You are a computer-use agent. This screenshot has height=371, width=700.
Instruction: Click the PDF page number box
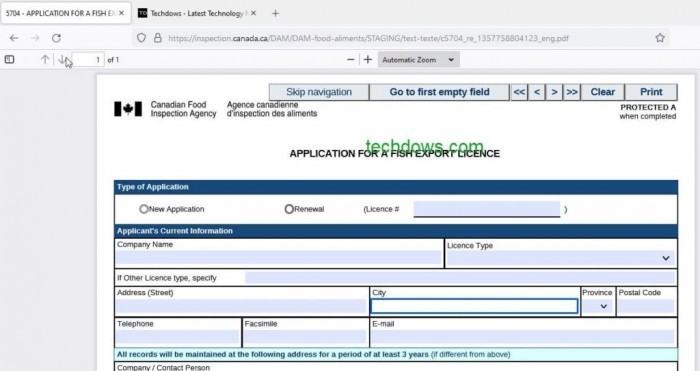[88, 59]
